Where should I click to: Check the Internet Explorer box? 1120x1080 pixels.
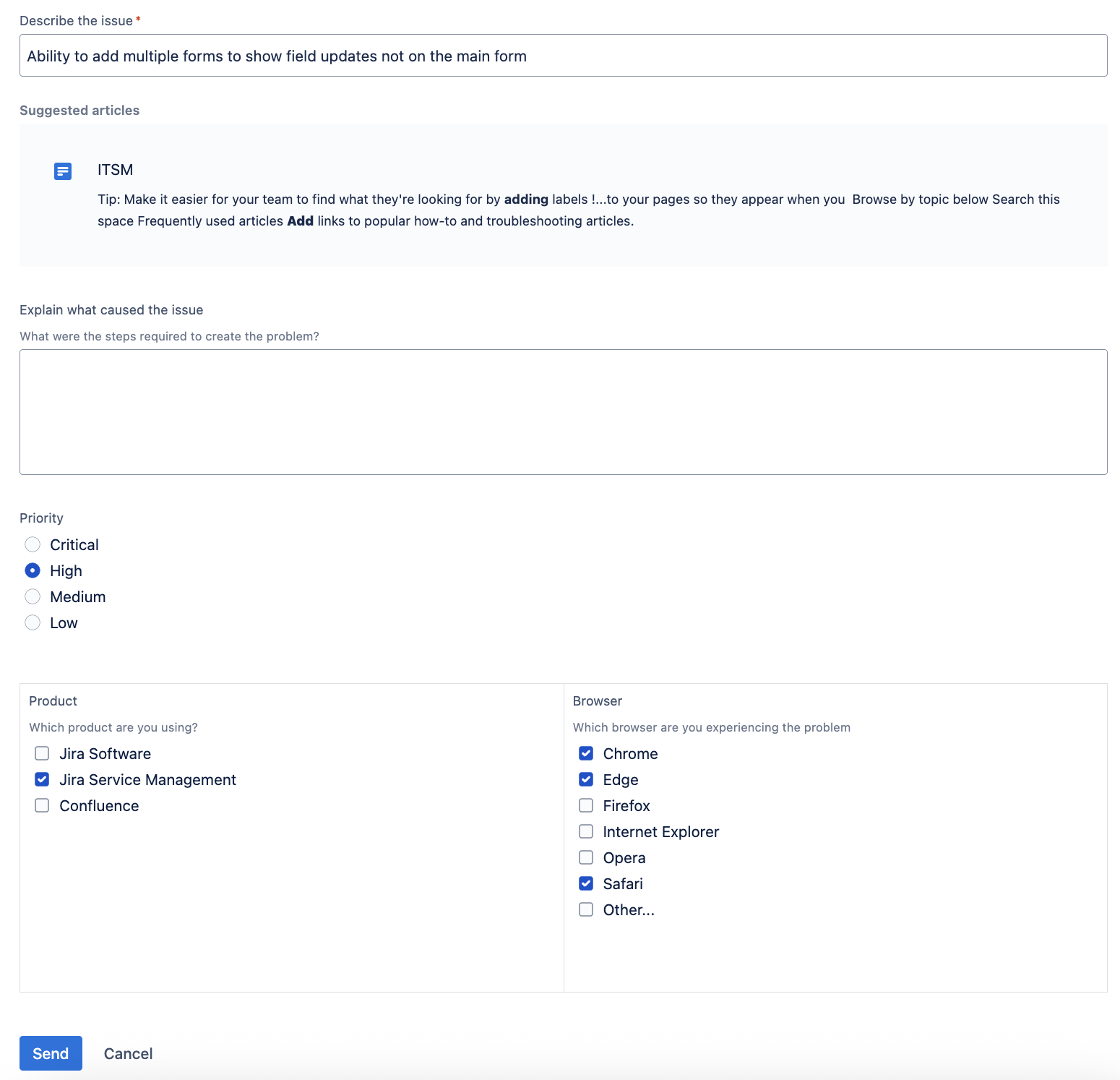click(x=586, y=831)
